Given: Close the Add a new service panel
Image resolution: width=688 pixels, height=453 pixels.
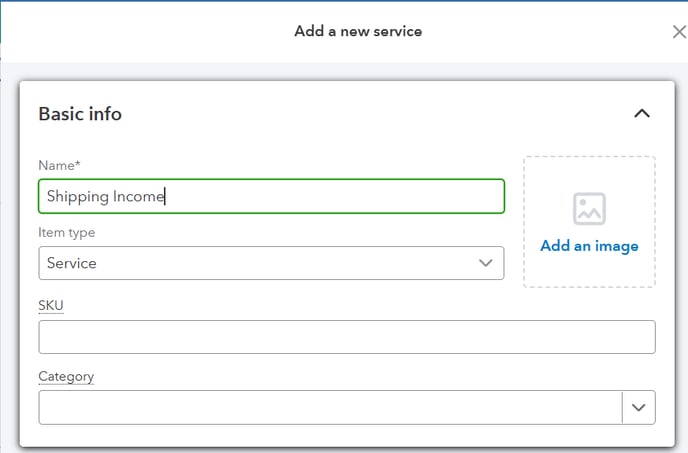Looking at the screenshot, I should 678,32.
